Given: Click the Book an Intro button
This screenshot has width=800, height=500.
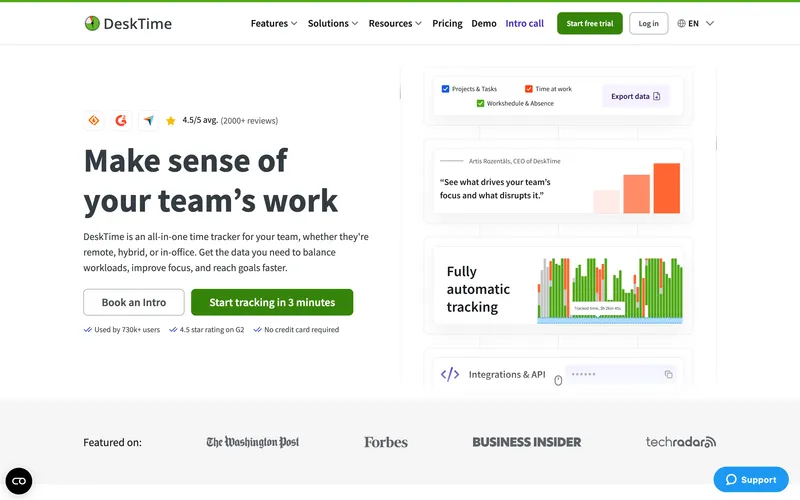Looking at the screenshot, I should point(134,302).
